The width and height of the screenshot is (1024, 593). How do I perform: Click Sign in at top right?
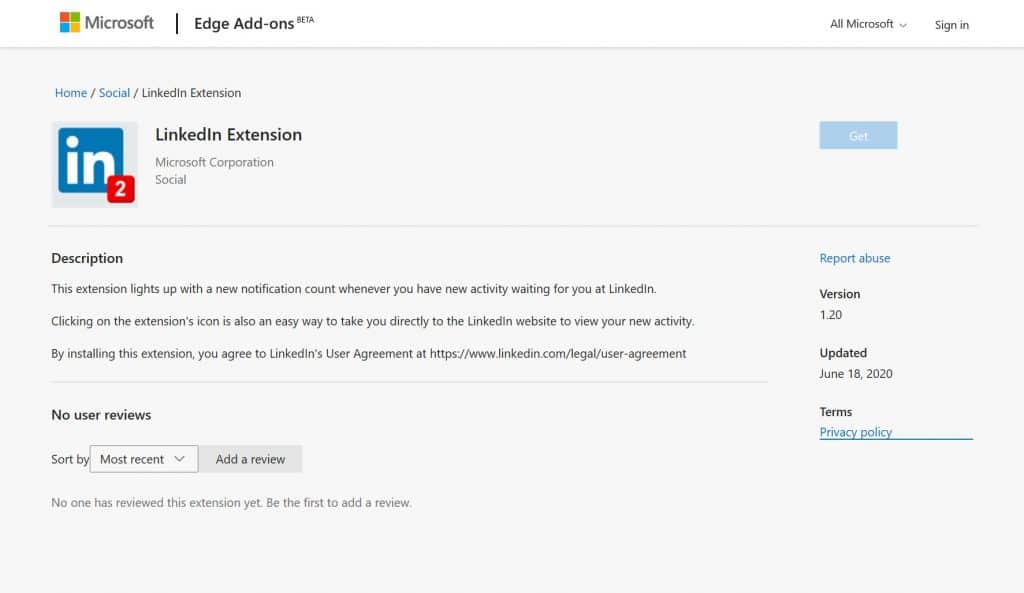(x=951, y=25)
